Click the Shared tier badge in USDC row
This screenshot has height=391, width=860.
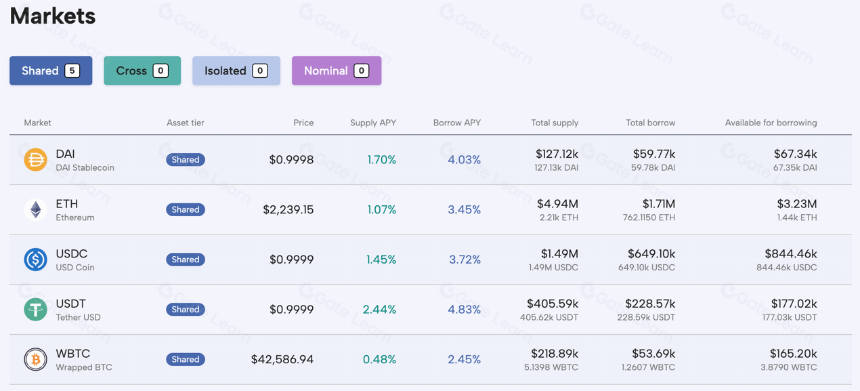click(x=185, y=259)
